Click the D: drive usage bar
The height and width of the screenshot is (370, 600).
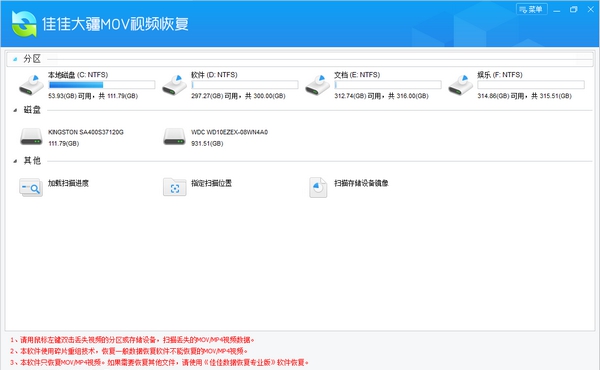click(245, 85)
